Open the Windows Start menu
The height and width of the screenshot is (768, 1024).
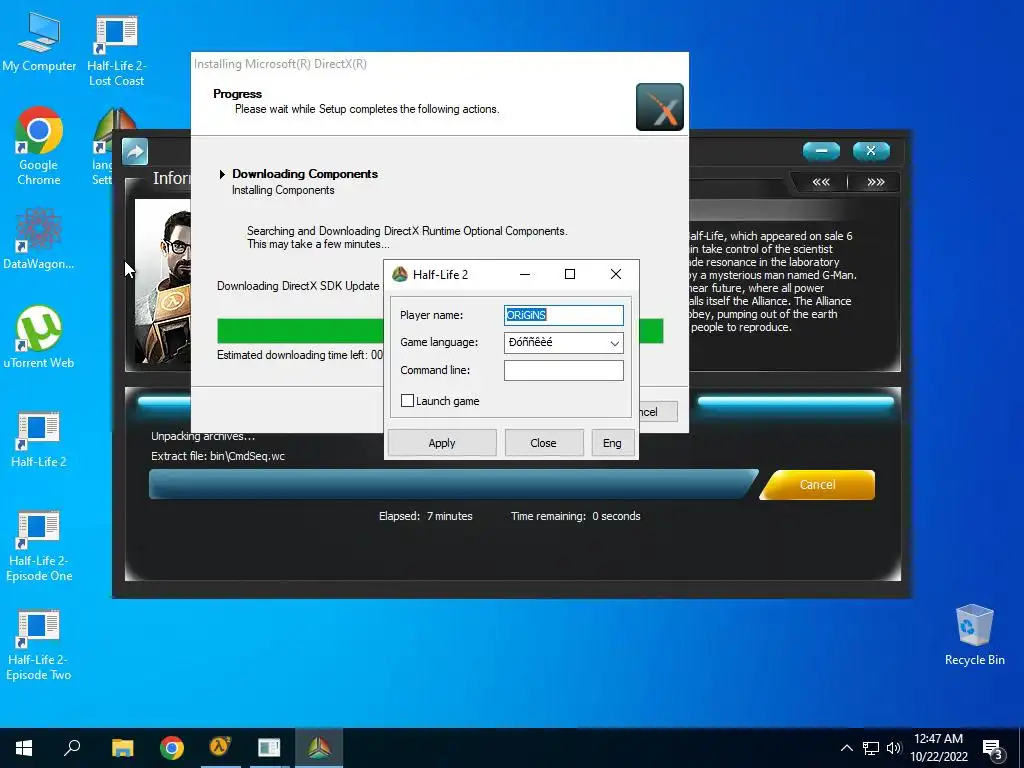tap(24, 748)
